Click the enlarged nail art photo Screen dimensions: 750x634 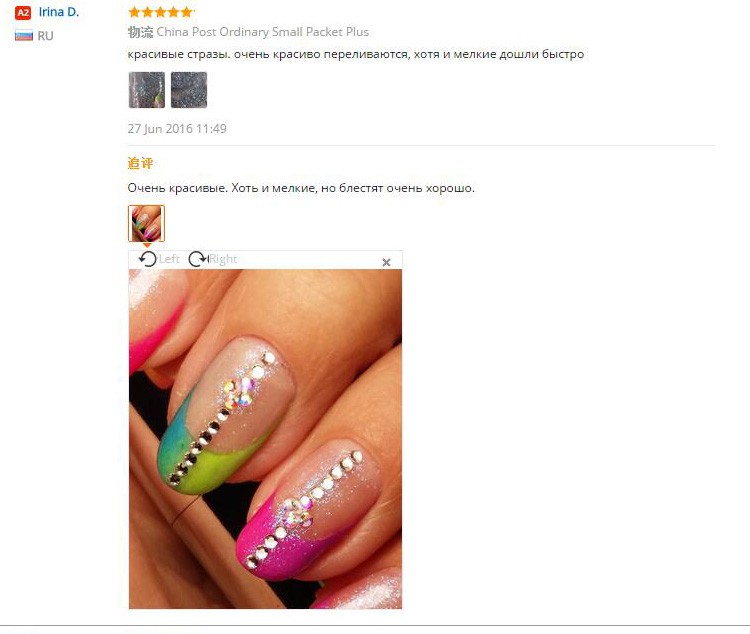(x=265, y=439)
